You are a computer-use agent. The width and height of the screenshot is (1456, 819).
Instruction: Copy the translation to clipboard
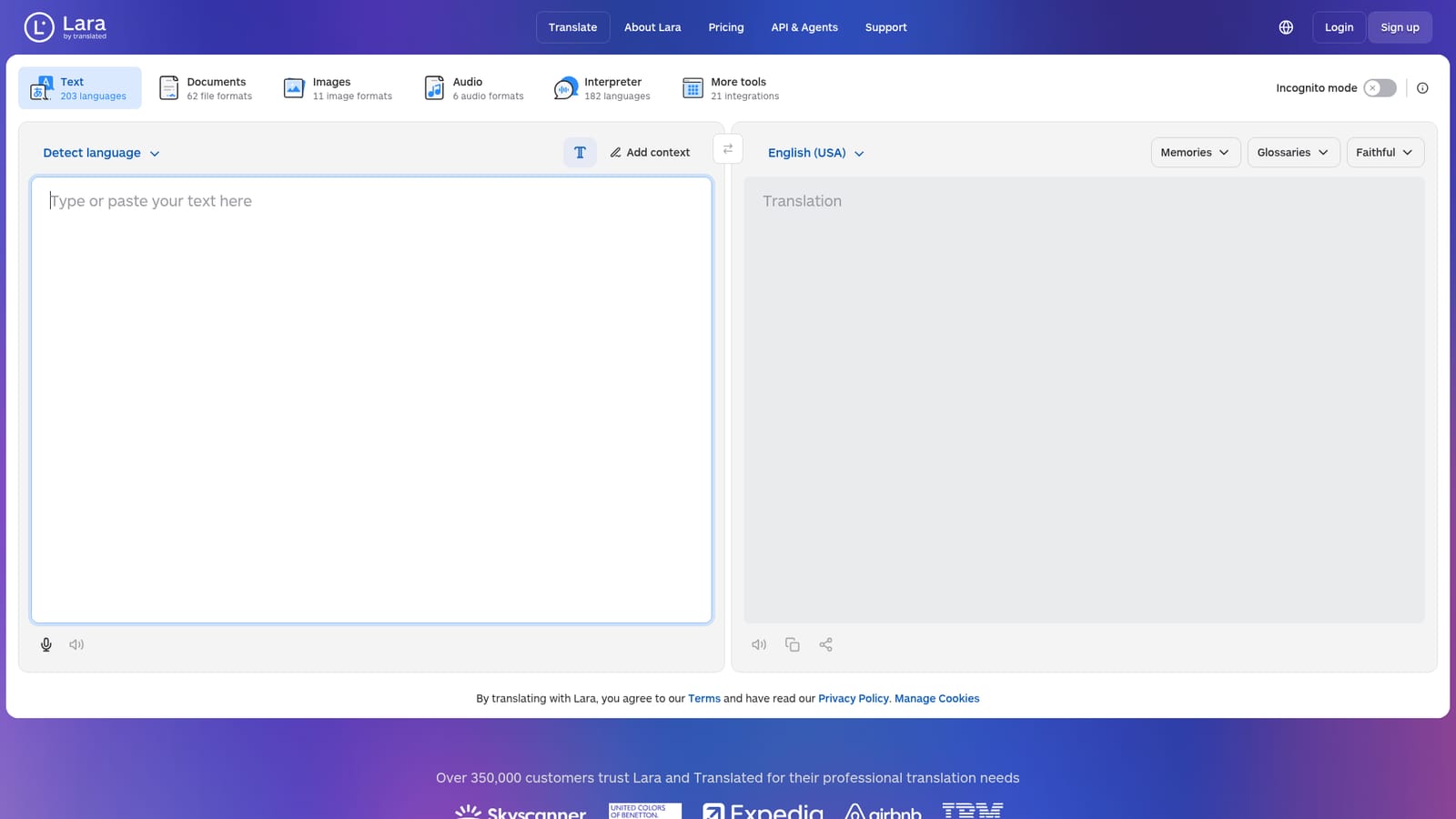pos(793,644)
